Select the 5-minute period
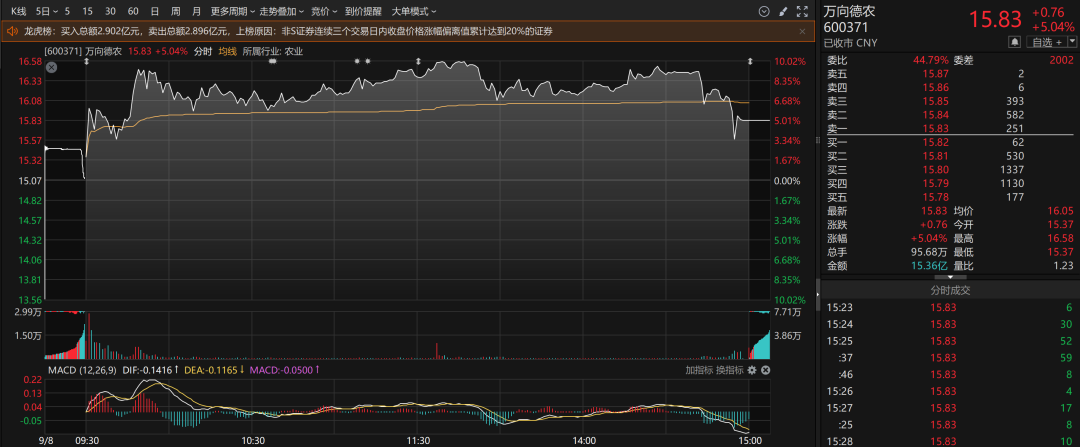Screen dimensions: 1080x447 pyautogui.click(x=67, y=12)
